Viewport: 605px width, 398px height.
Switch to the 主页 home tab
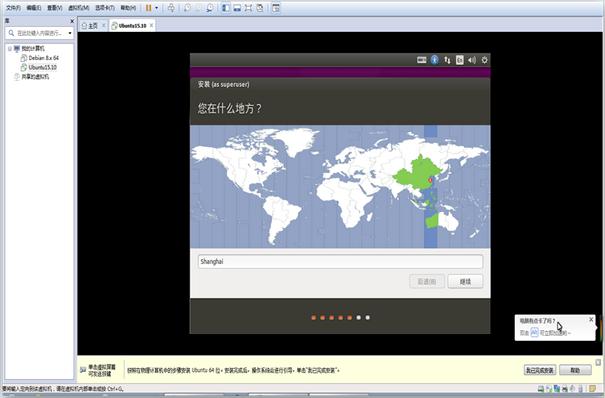[x=90, y=26]
